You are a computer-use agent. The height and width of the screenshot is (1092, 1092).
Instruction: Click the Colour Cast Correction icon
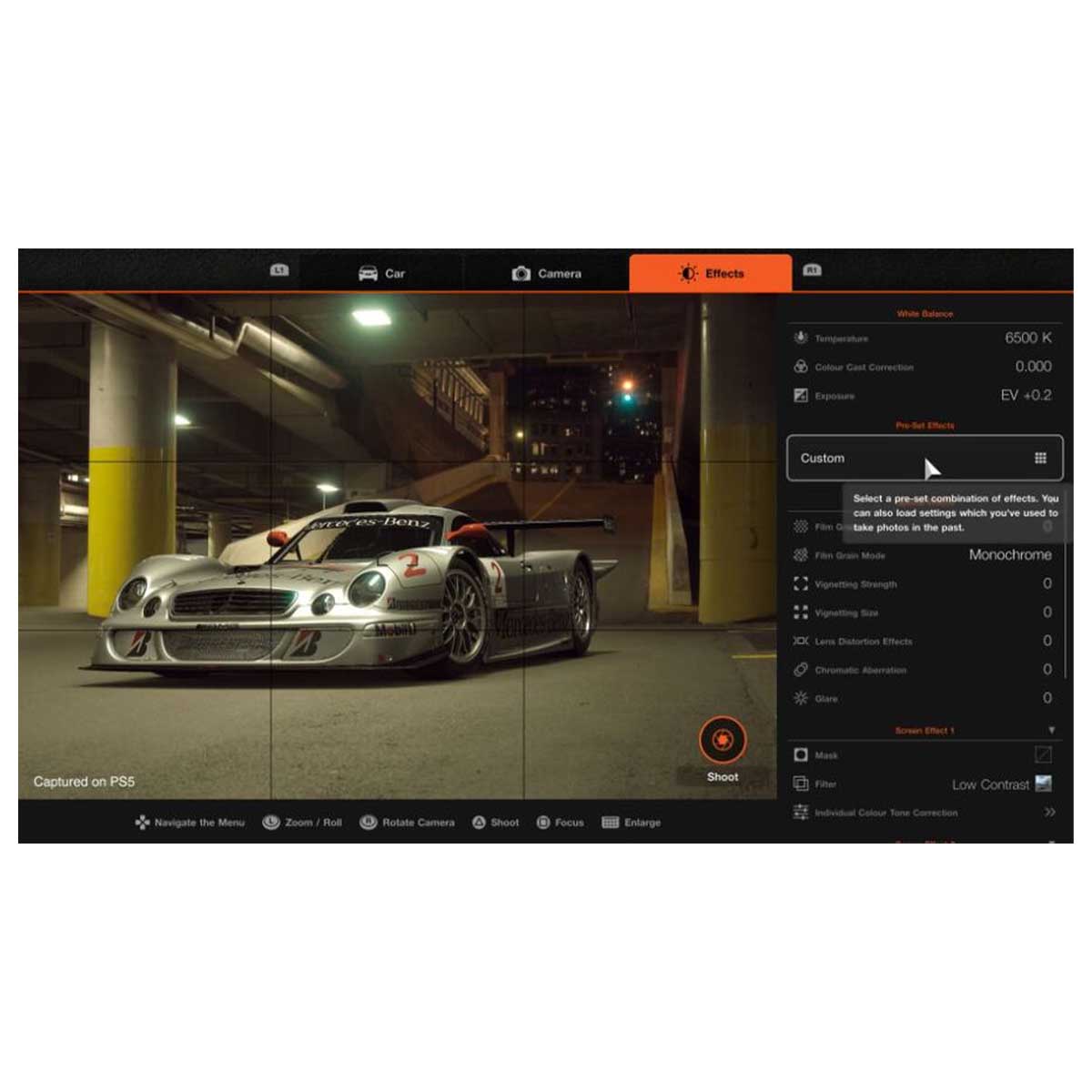(802, 367)
